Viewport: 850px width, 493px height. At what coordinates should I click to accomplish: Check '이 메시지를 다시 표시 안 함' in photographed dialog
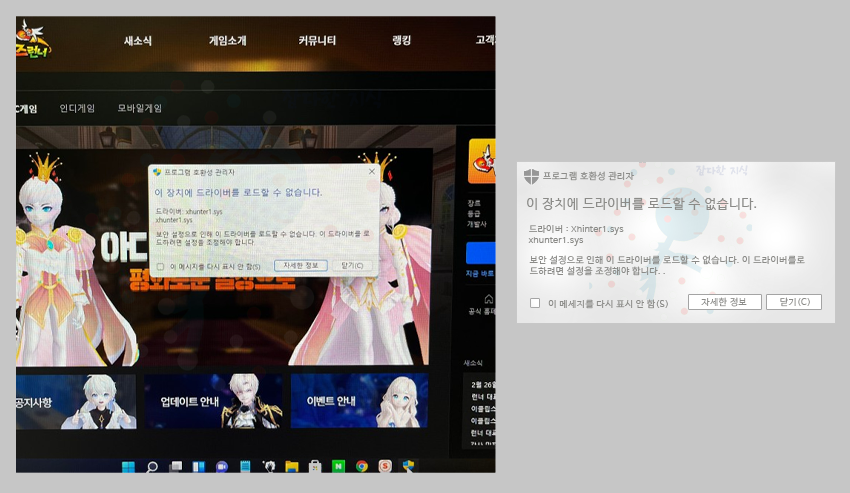(160, 266)
